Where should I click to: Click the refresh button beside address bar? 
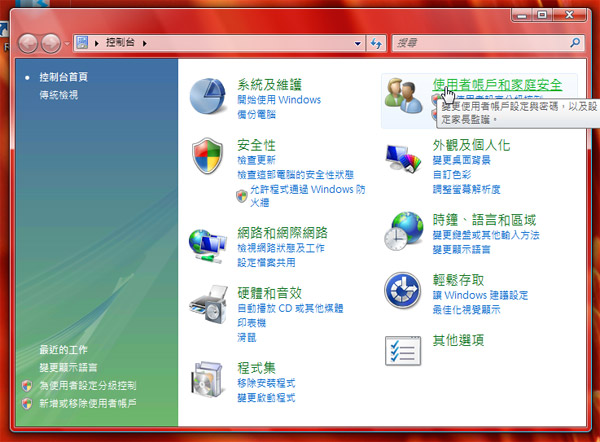(377, 43)
